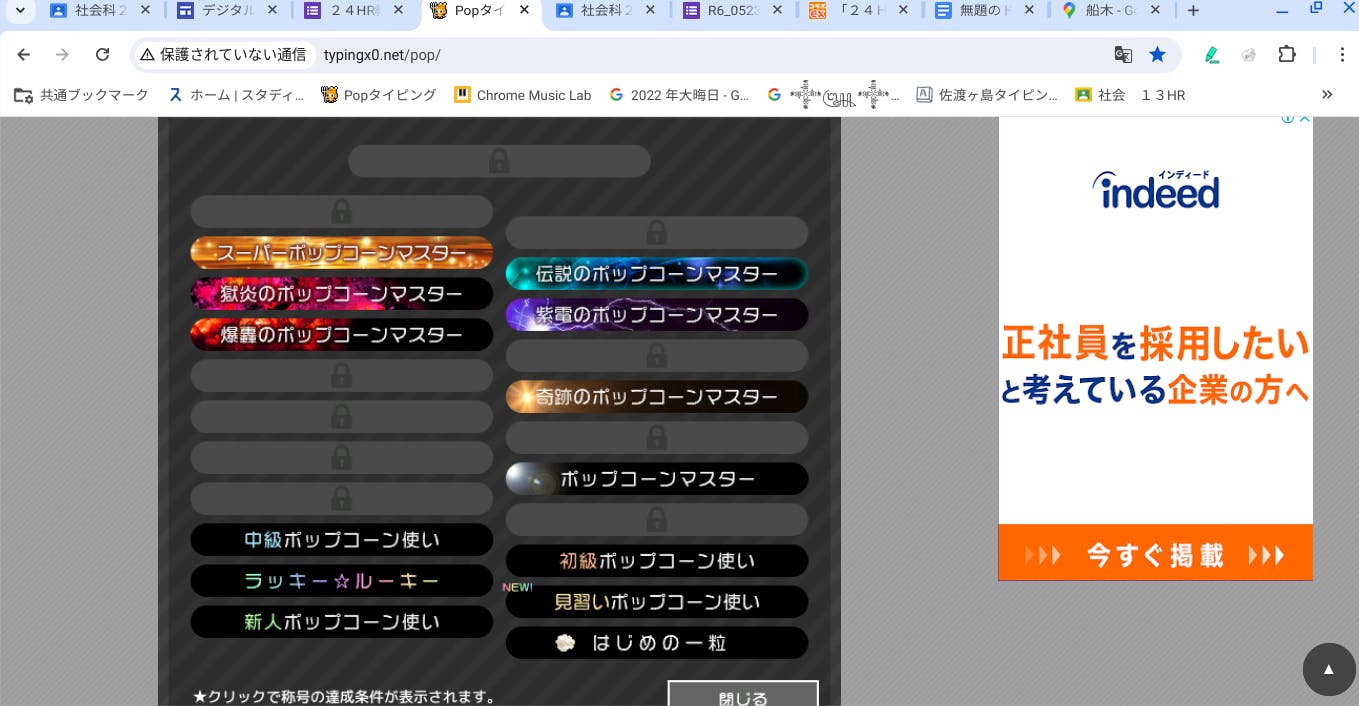Open the 共通ブックマーク bookmarks folder
Viewport: 1359px width, 706px height.
click(x=82, y=95)
